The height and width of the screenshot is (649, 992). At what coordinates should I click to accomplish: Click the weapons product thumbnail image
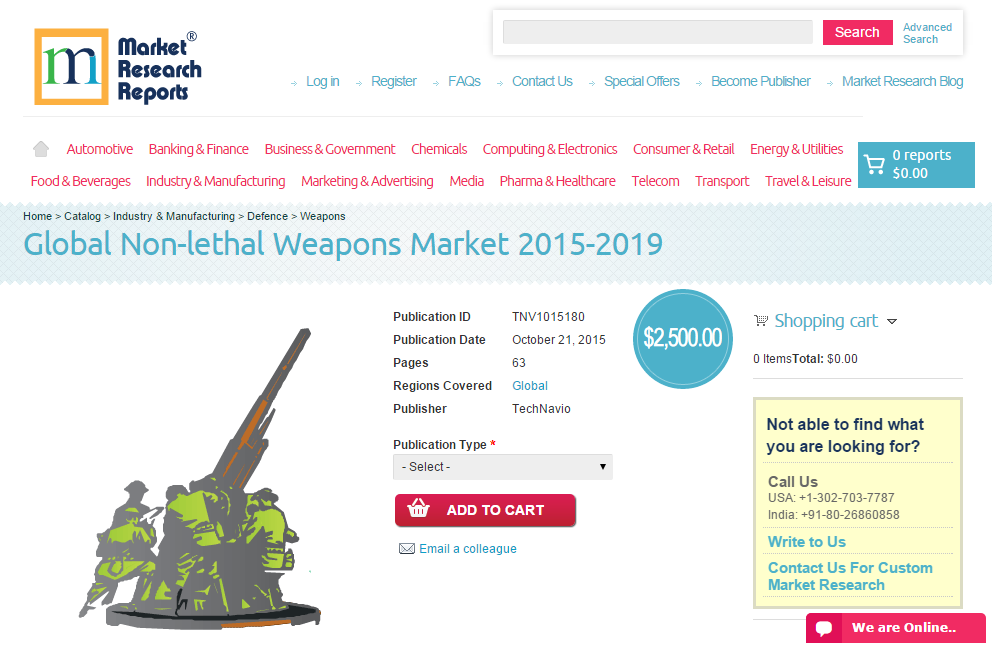pos(201,479)
